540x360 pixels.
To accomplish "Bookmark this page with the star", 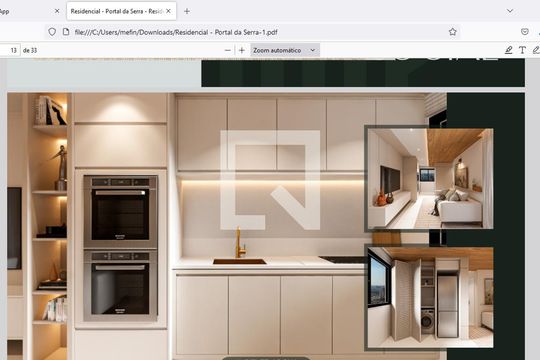I will (453, 32).
